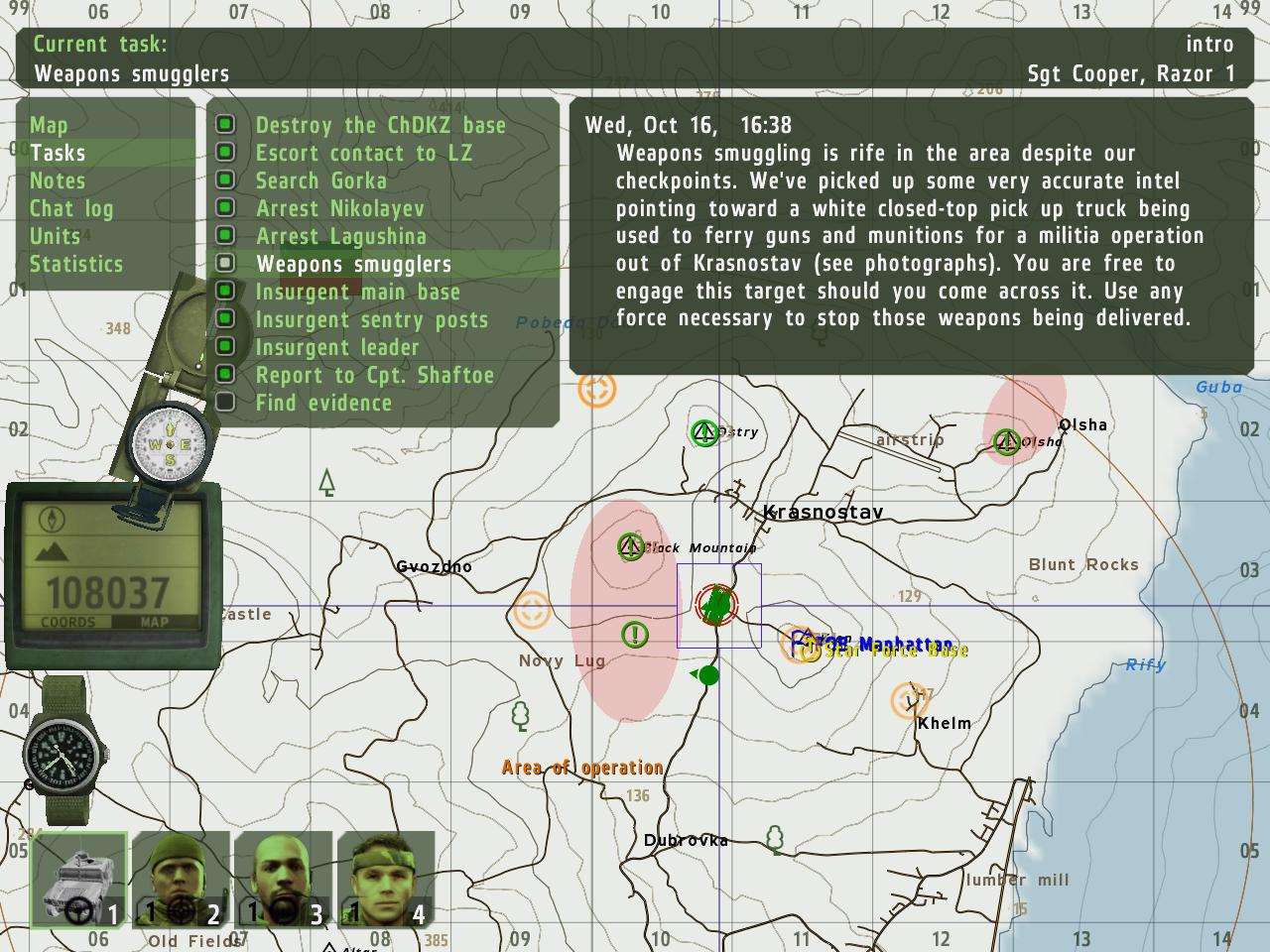
Task: Open the Statistics section
Action: tap(76, 264)
